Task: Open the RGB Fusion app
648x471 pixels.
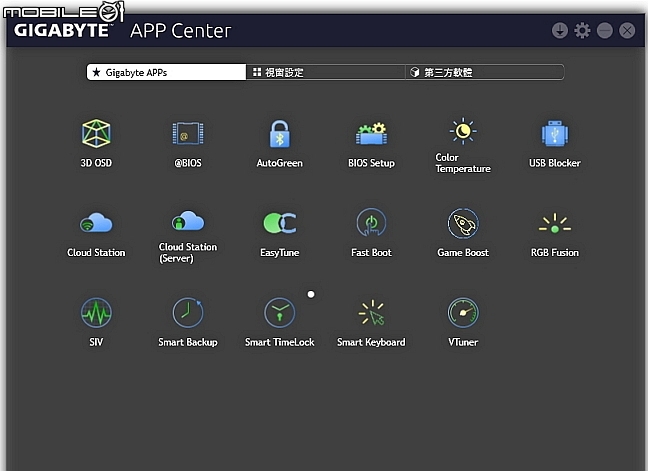Action: (x=555, y=223)
